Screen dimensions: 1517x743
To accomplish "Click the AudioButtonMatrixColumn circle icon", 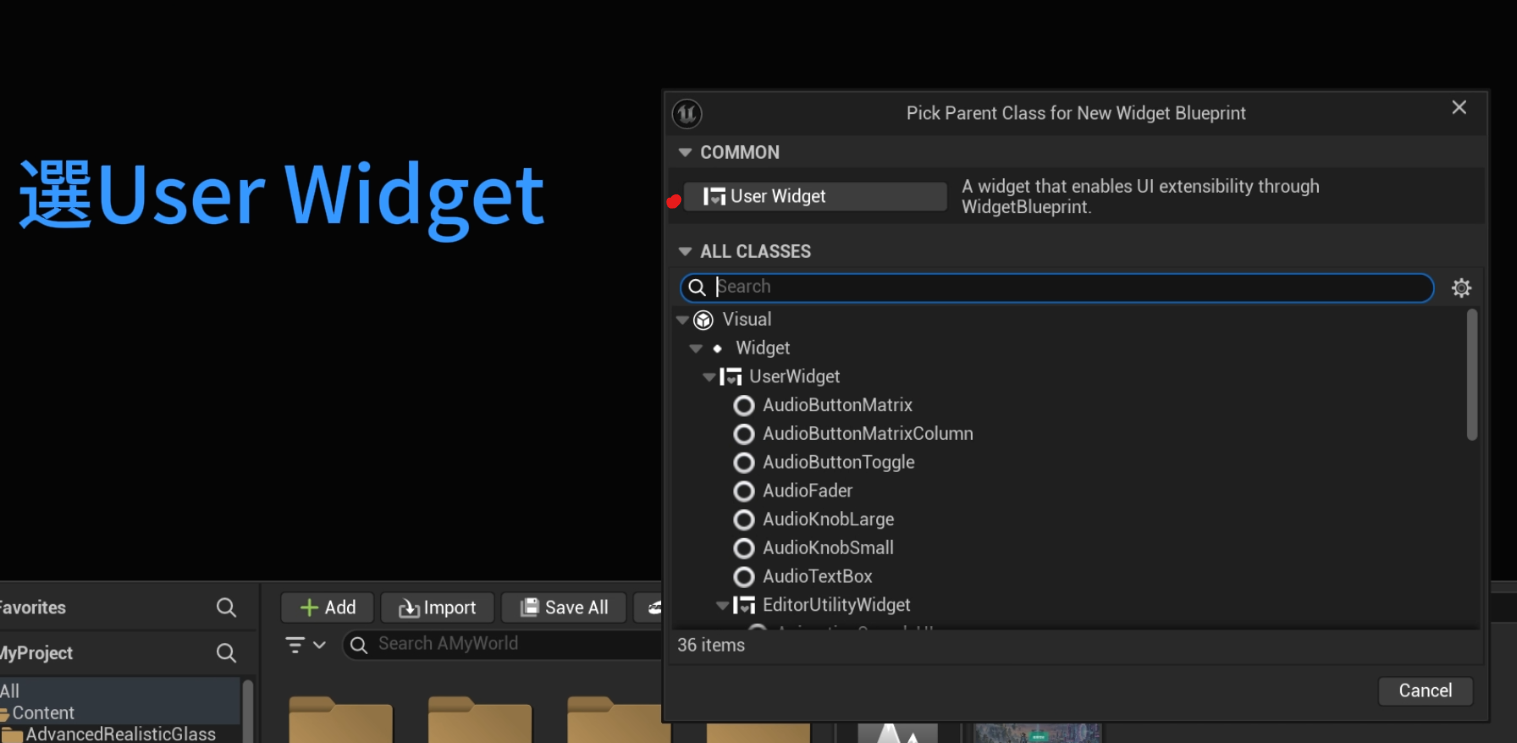I will 744,434.
